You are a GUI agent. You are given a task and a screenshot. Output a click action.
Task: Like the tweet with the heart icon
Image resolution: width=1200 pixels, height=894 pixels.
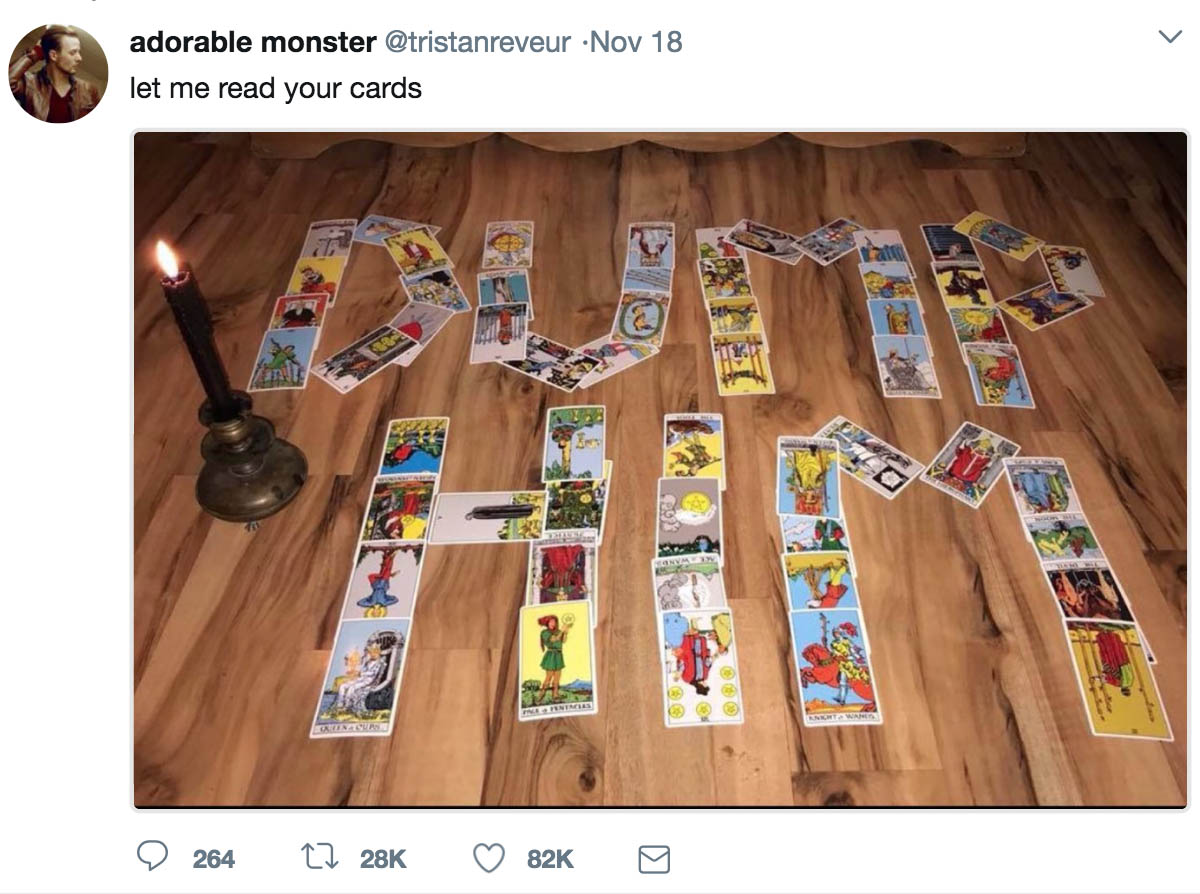(488, 858)
